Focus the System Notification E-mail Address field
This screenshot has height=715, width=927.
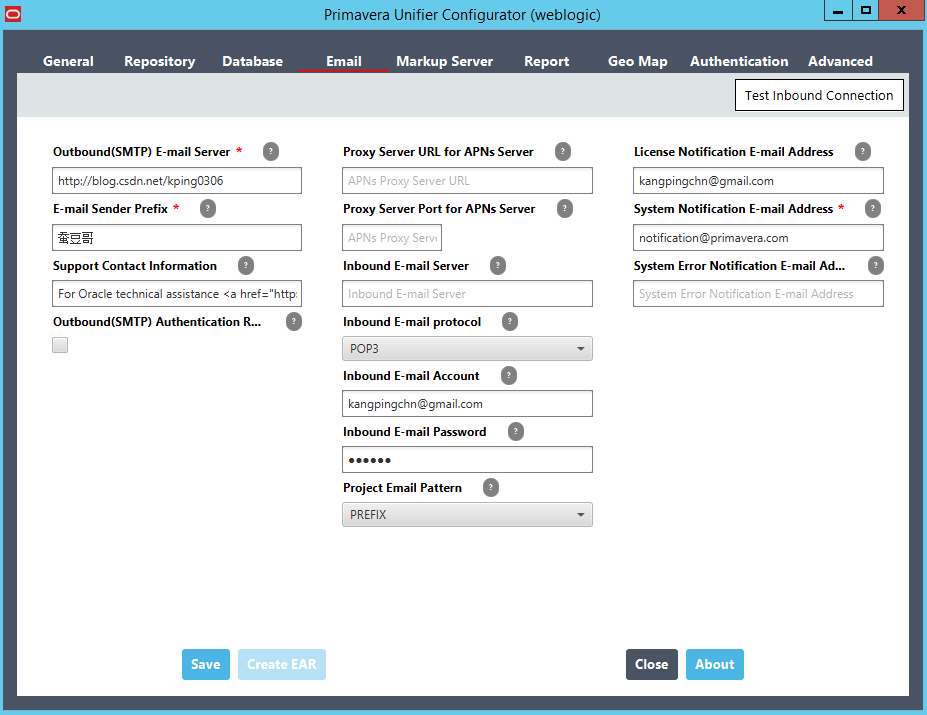(758, 238)
